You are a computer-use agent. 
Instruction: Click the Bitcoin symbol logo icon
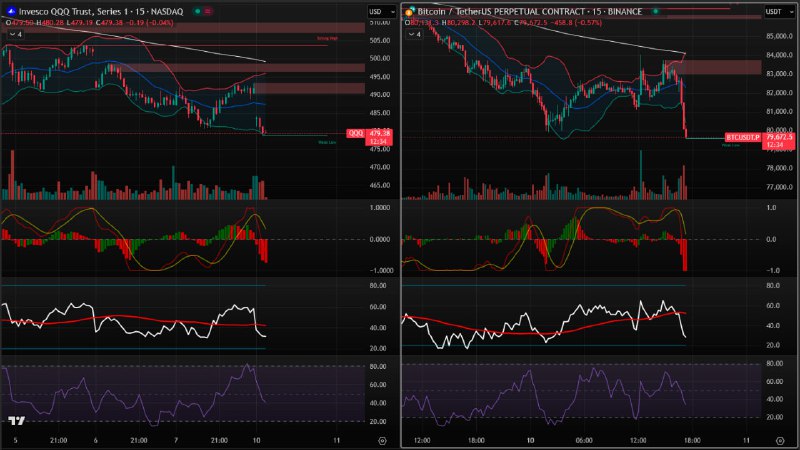pyautogui.click(x=409, y=11)
